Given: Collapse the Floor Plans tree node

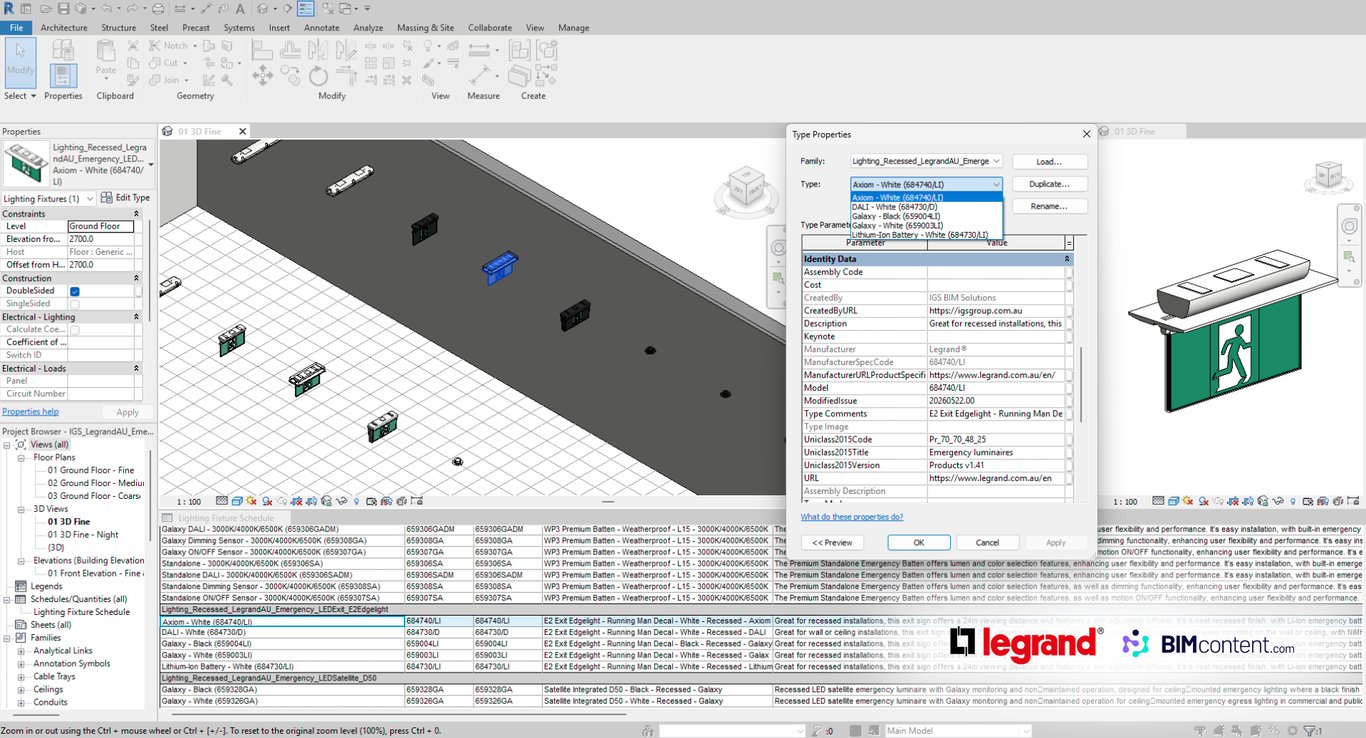Looking at the screenshot, I should coord(23,457).
